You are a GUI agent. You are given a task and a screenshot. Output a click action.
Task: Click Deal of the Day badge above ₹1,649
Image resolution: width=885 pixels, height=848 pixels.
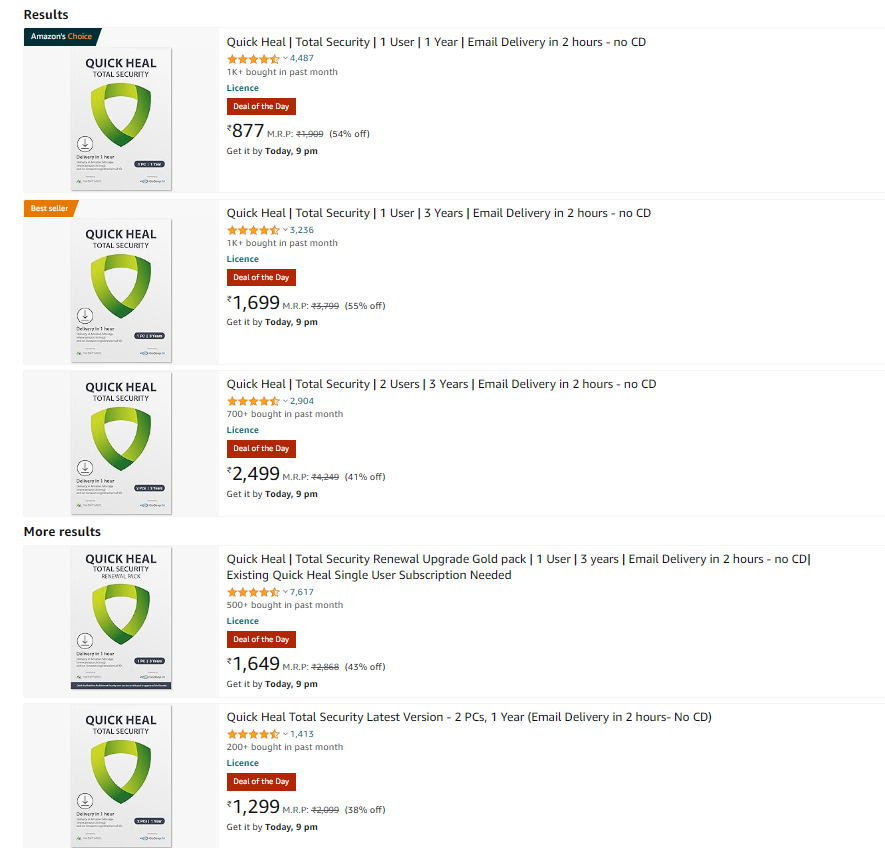tap(261, 639)
